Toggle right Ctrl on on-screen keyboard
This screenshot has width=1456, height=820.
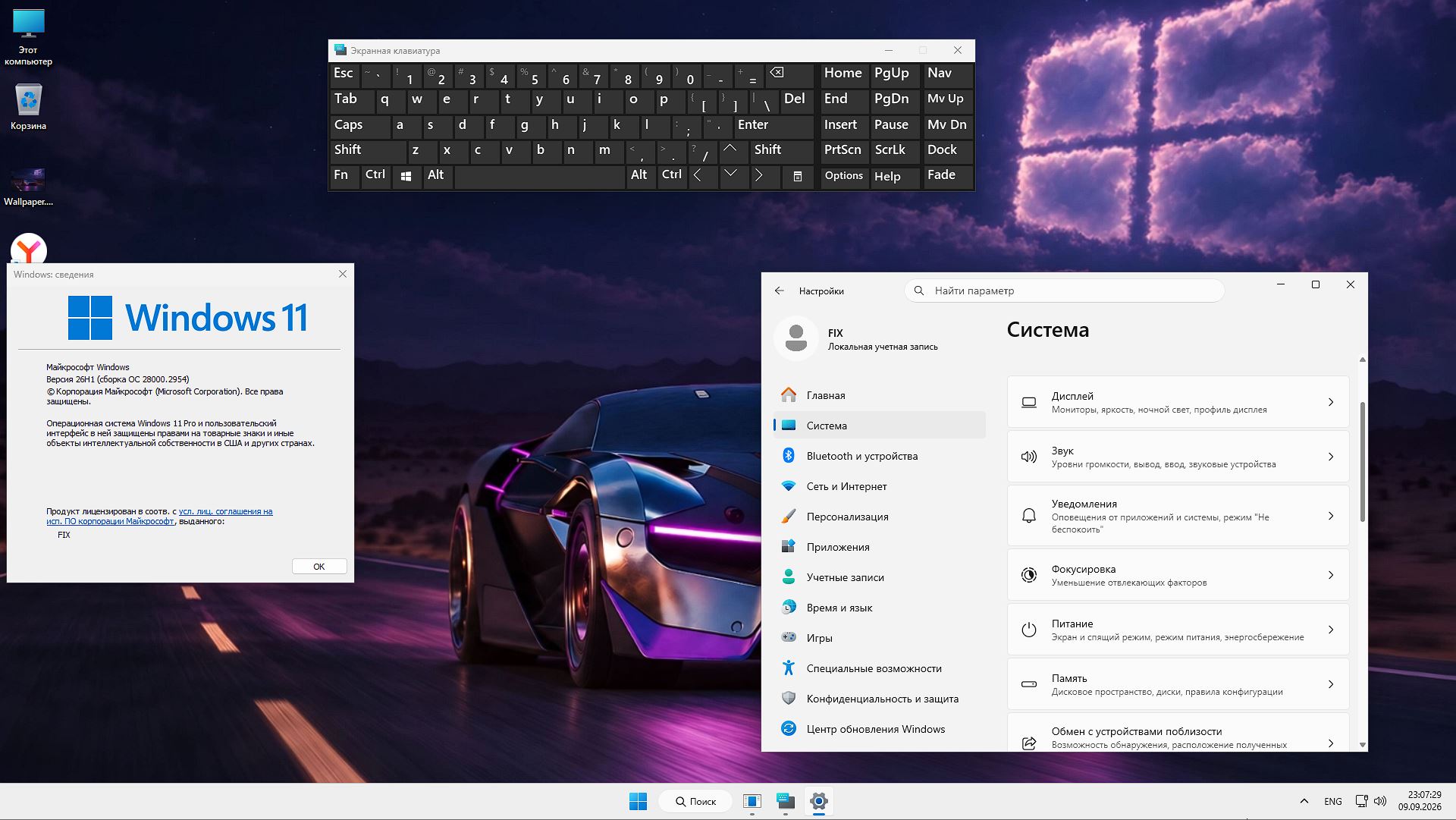pos(672,176)
